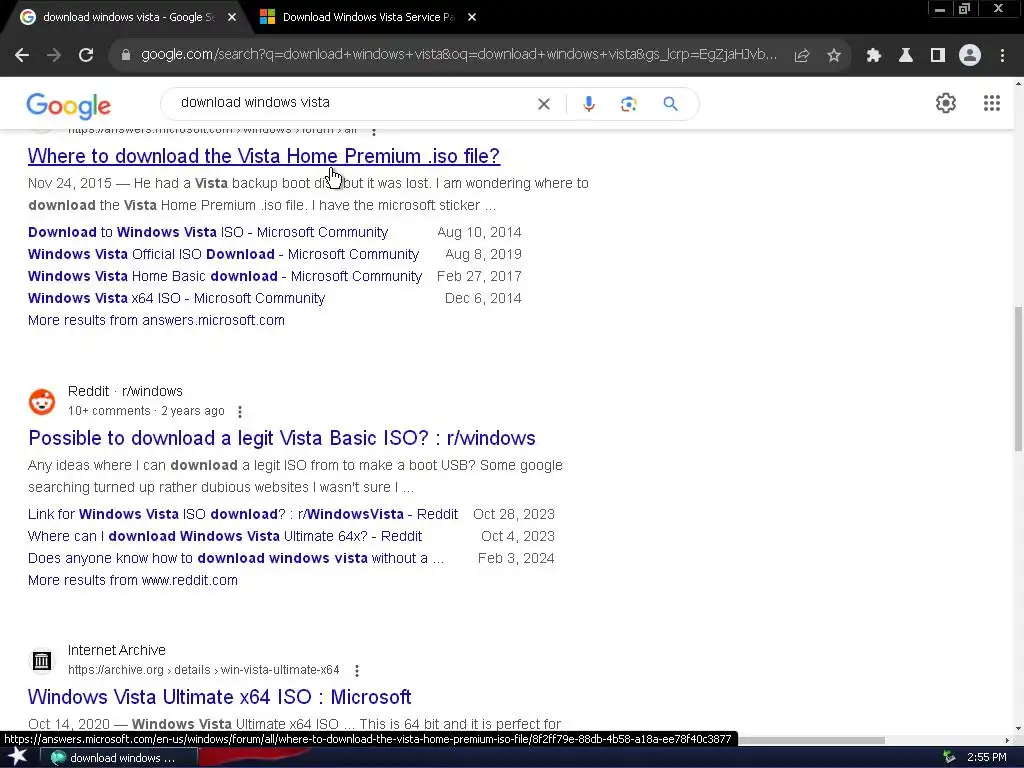Start voice search with the microphone icon

pos(588,104)
